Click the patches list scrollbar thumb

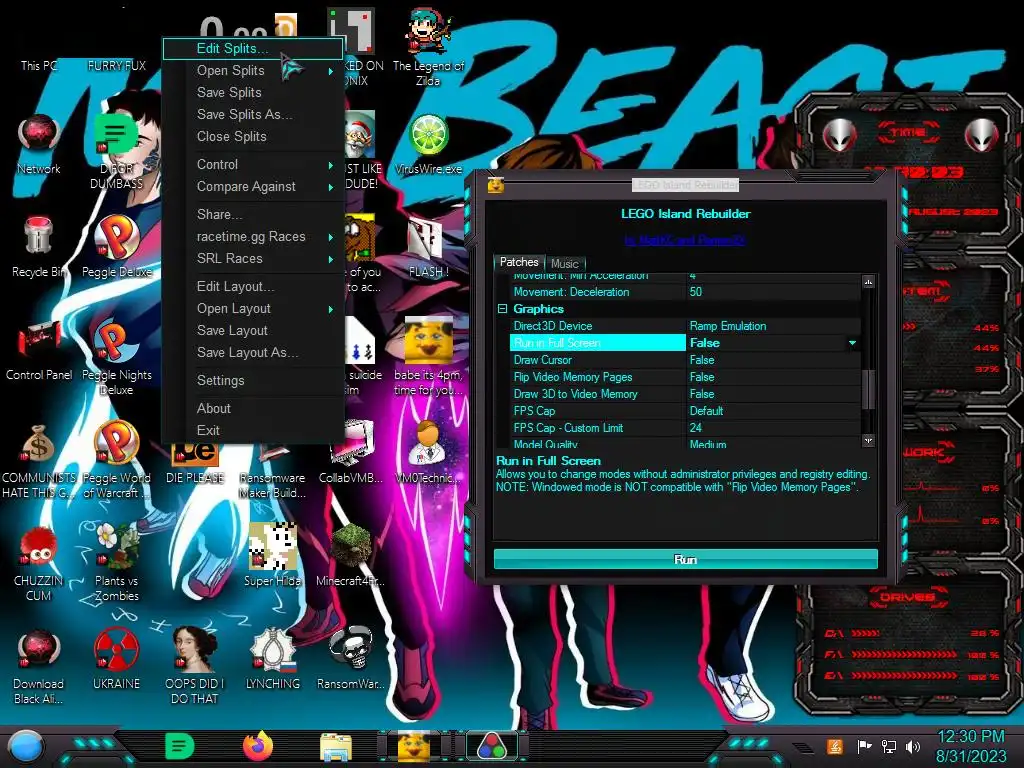click(x=868, y=389)
